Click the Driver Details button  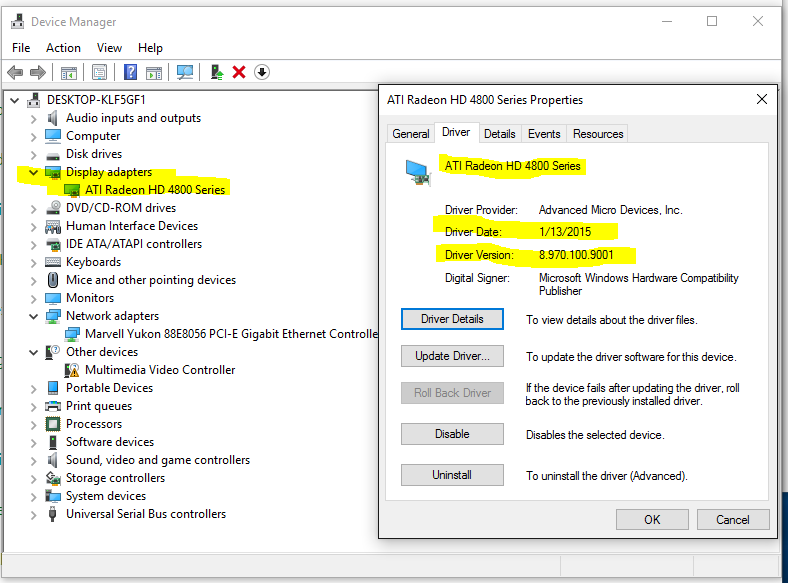[452, 319]
